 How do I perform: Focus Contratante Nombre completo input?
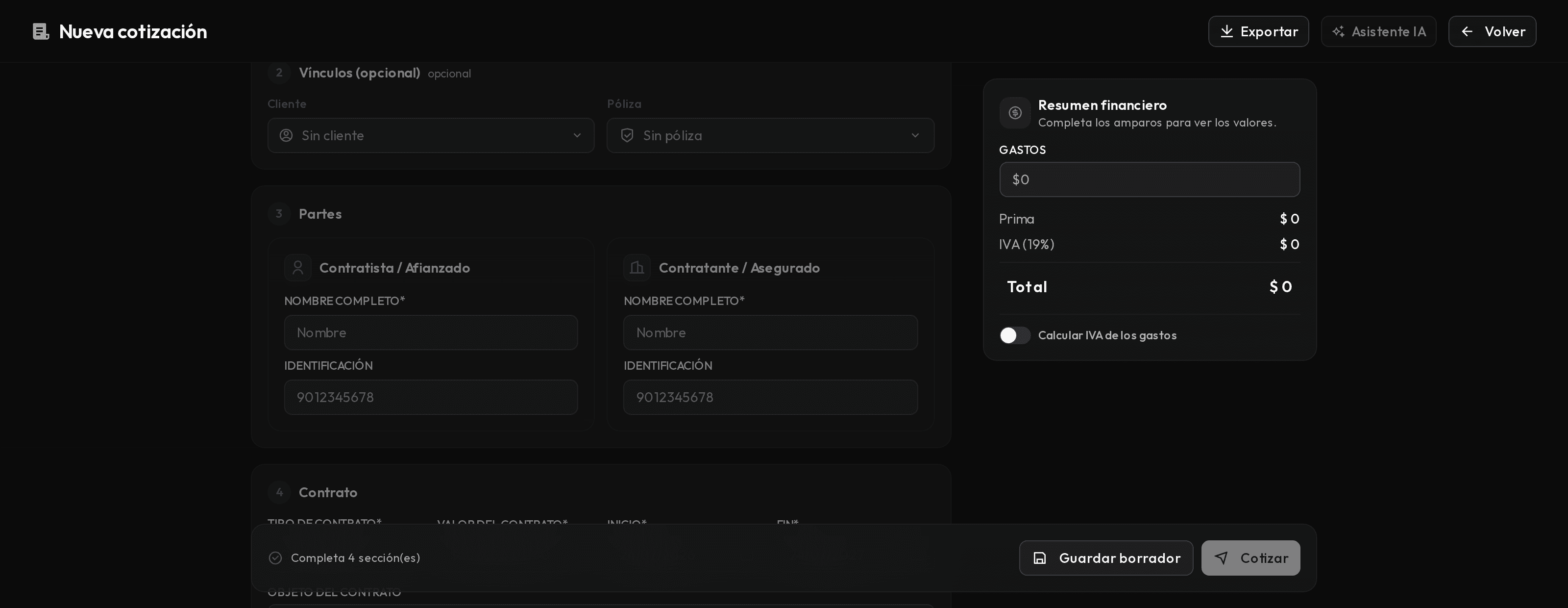(x=771, y=332)
